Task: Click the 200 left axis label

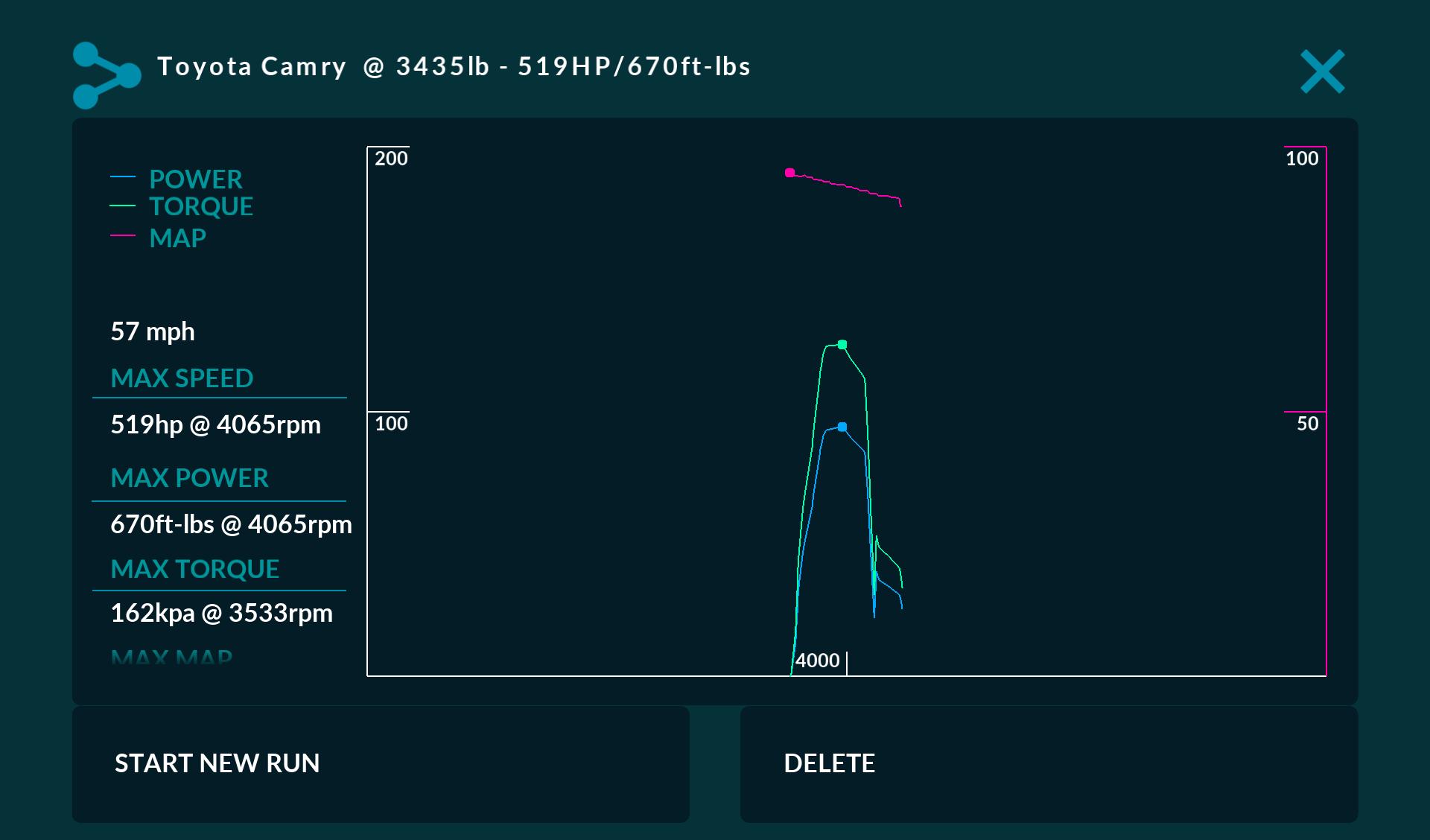Action: (x=391, y=159)
